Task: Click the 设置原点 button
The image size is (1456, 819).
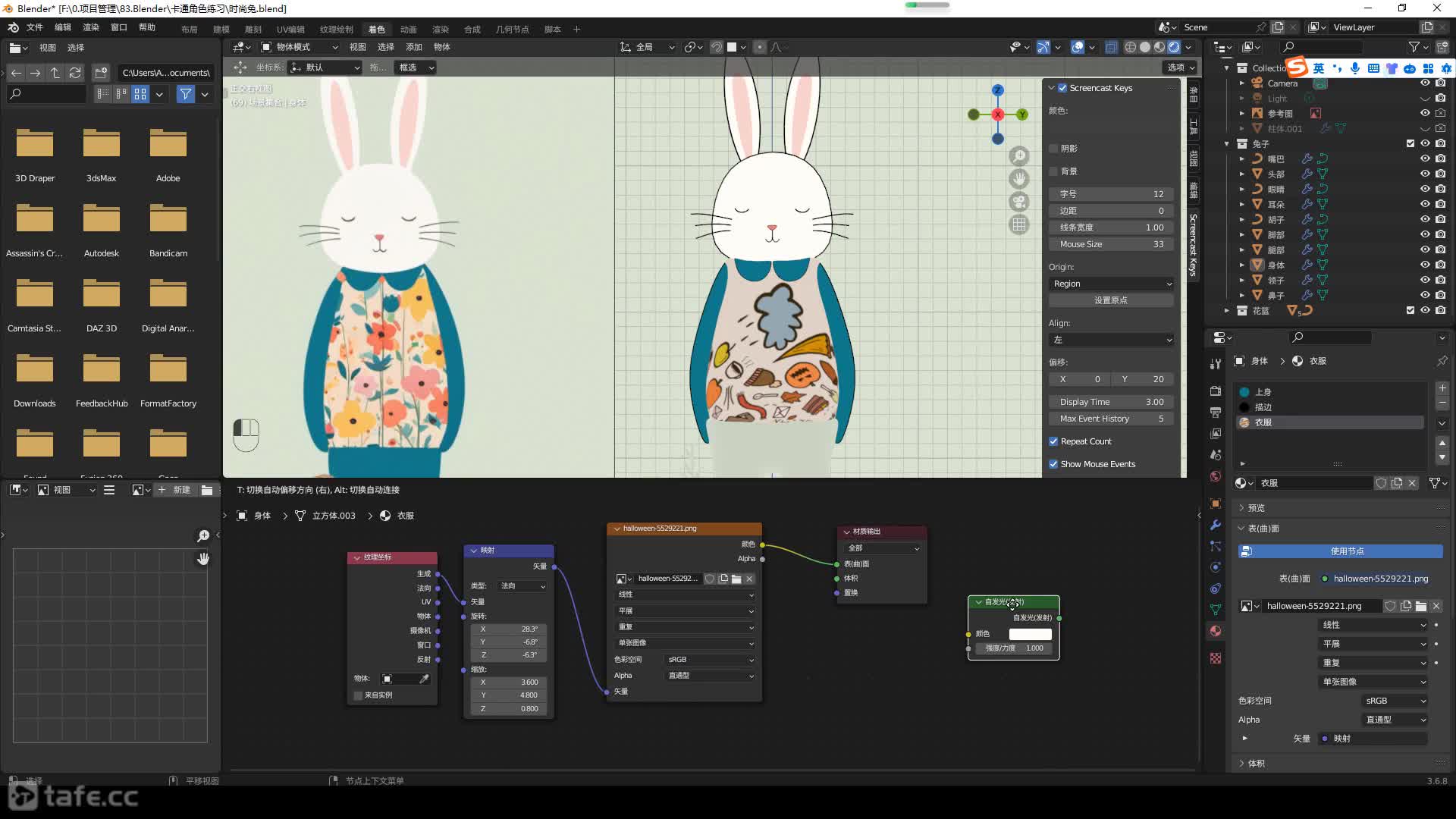Action: pos(1111,300)
